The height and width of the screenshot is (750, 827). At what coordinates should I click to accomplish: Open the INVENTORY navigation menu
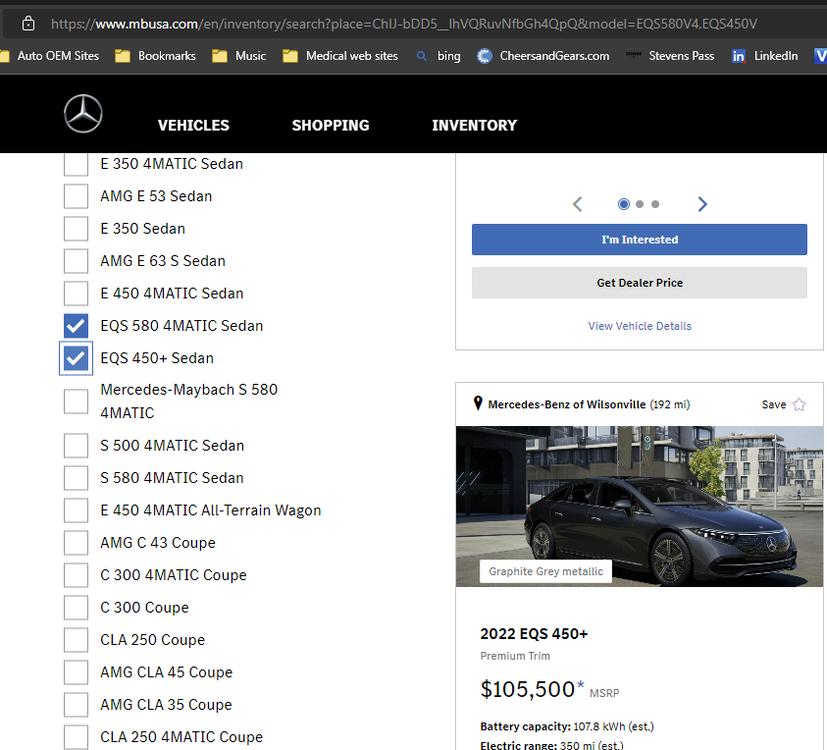point(474,125)
